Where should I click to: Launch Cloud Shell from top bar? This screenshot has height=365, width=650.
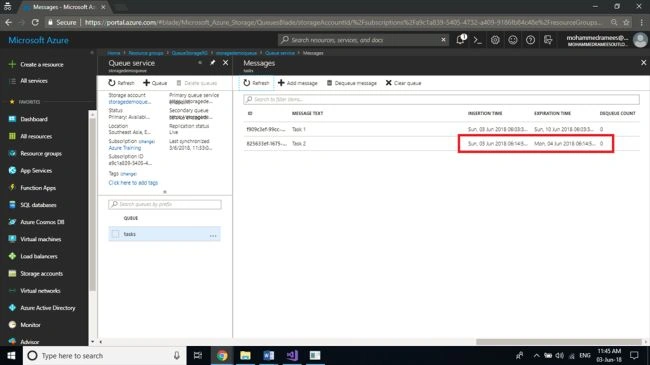(478, 40)
